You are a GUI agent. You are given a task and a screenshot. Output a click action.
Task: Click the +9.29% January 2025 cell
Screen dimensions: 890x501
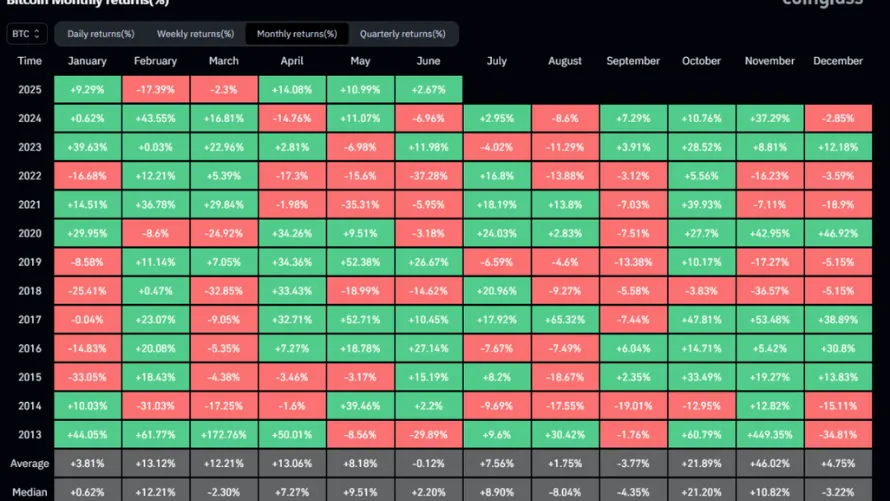pos(87,90)
